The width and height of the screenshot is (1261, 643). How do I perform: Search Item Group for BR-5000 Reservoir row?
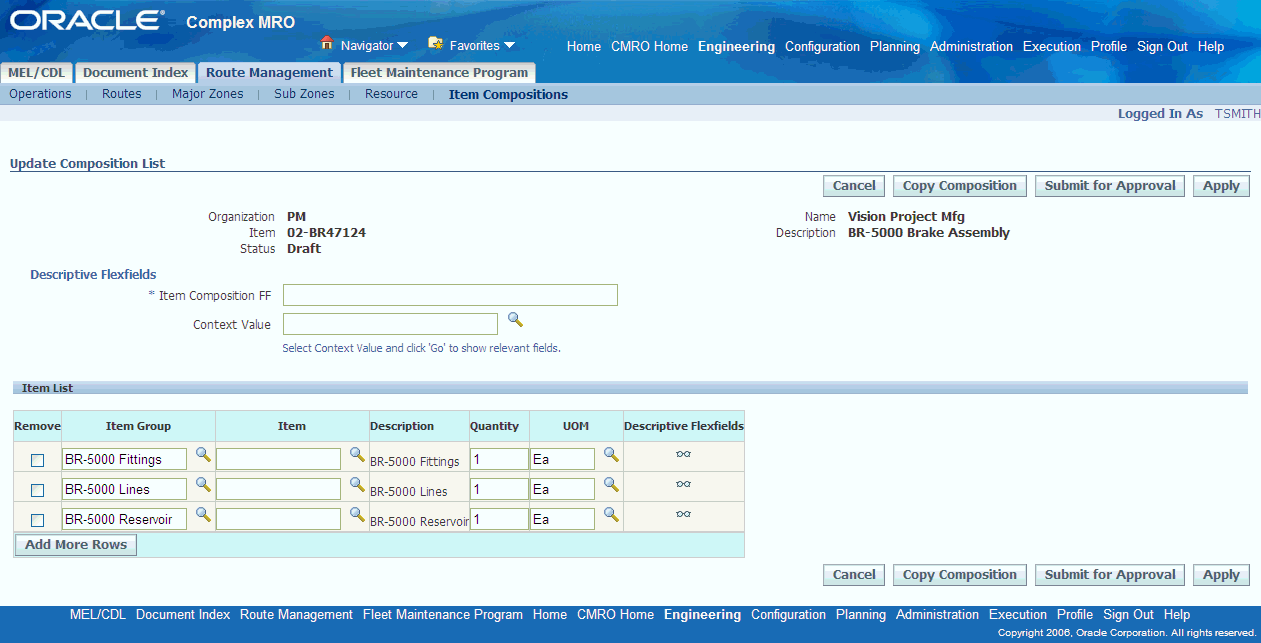coord(203,515)
